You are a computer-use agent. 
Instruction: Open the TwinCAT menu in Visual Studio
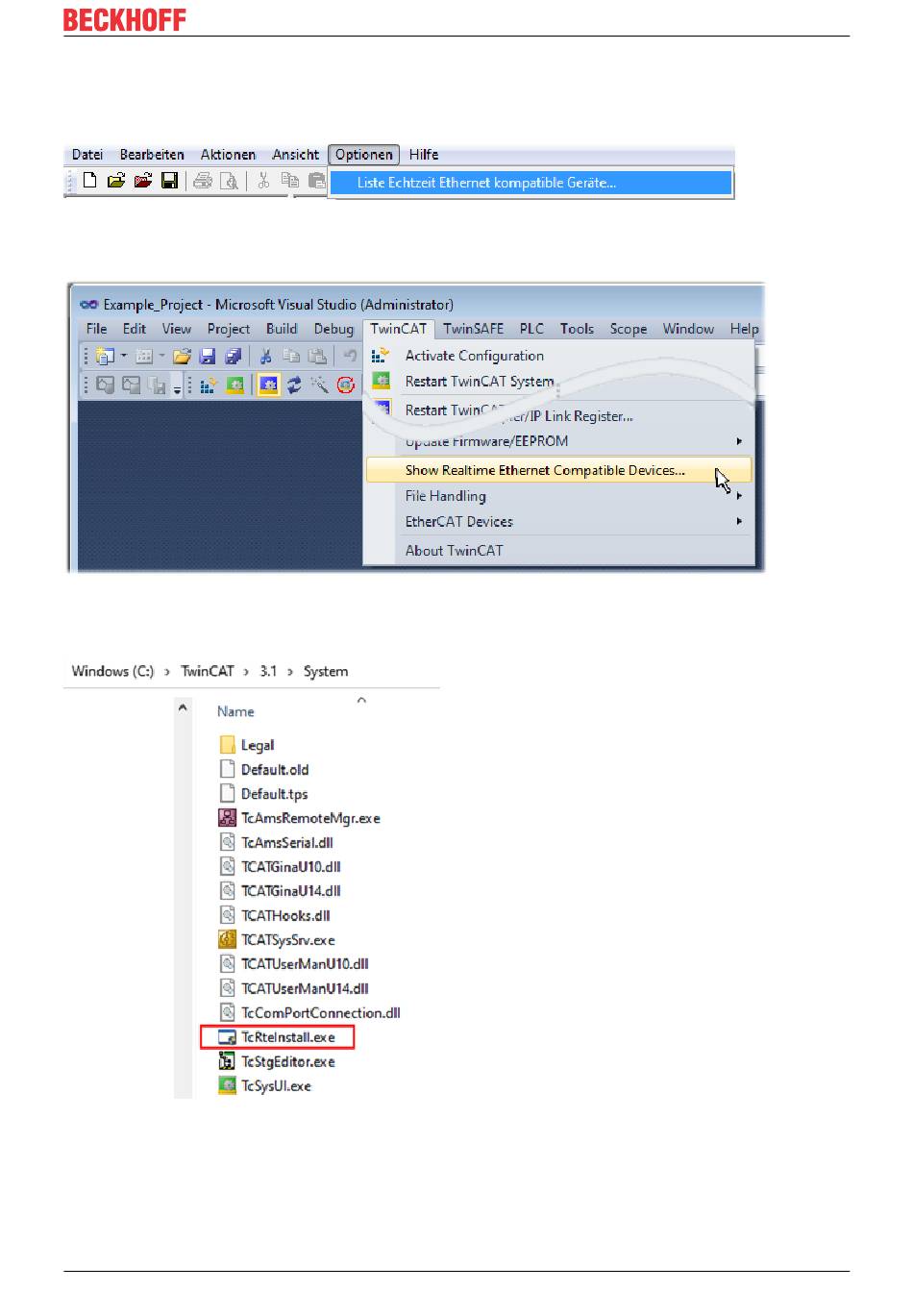(399, 329)
